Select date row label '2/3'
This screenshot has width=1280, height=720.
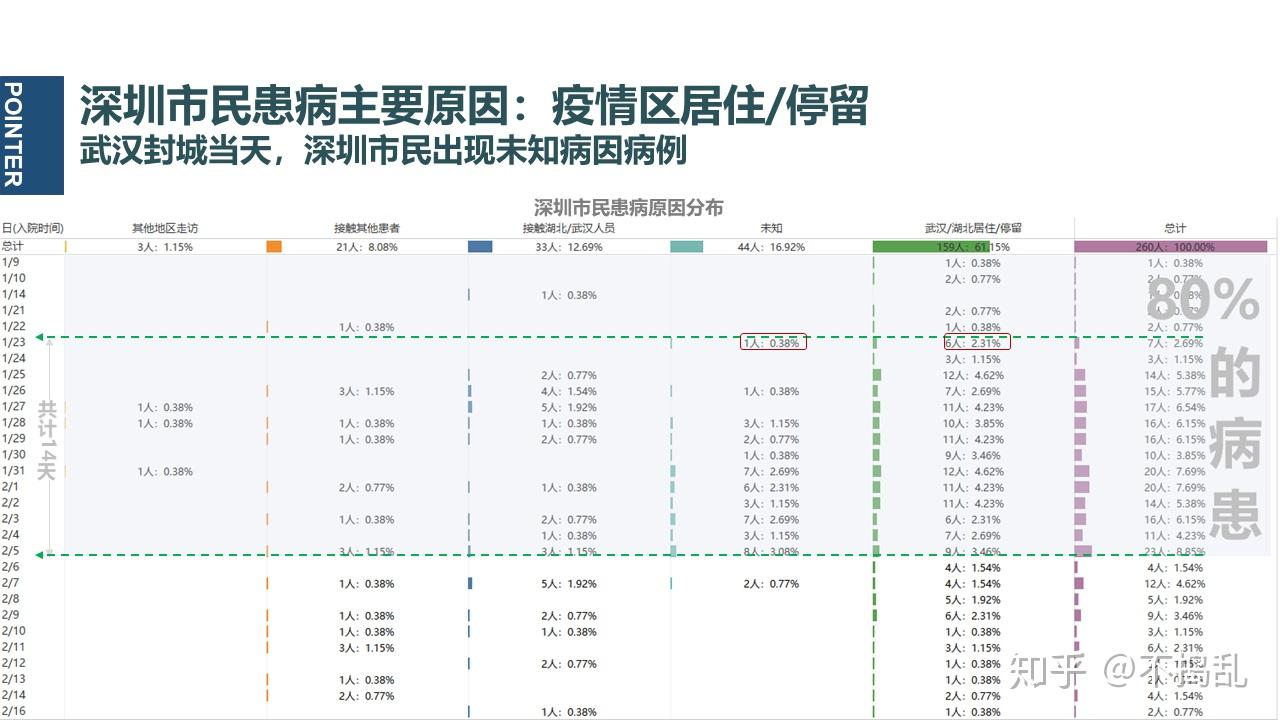click(10, 519)
